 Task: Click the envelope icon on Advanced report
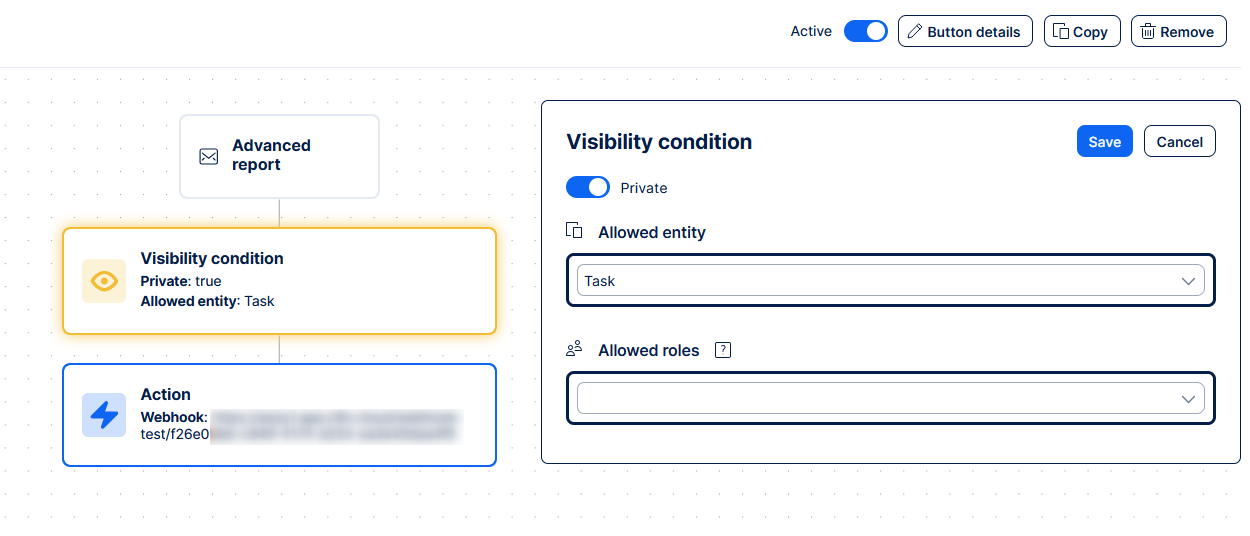point(208,156)
